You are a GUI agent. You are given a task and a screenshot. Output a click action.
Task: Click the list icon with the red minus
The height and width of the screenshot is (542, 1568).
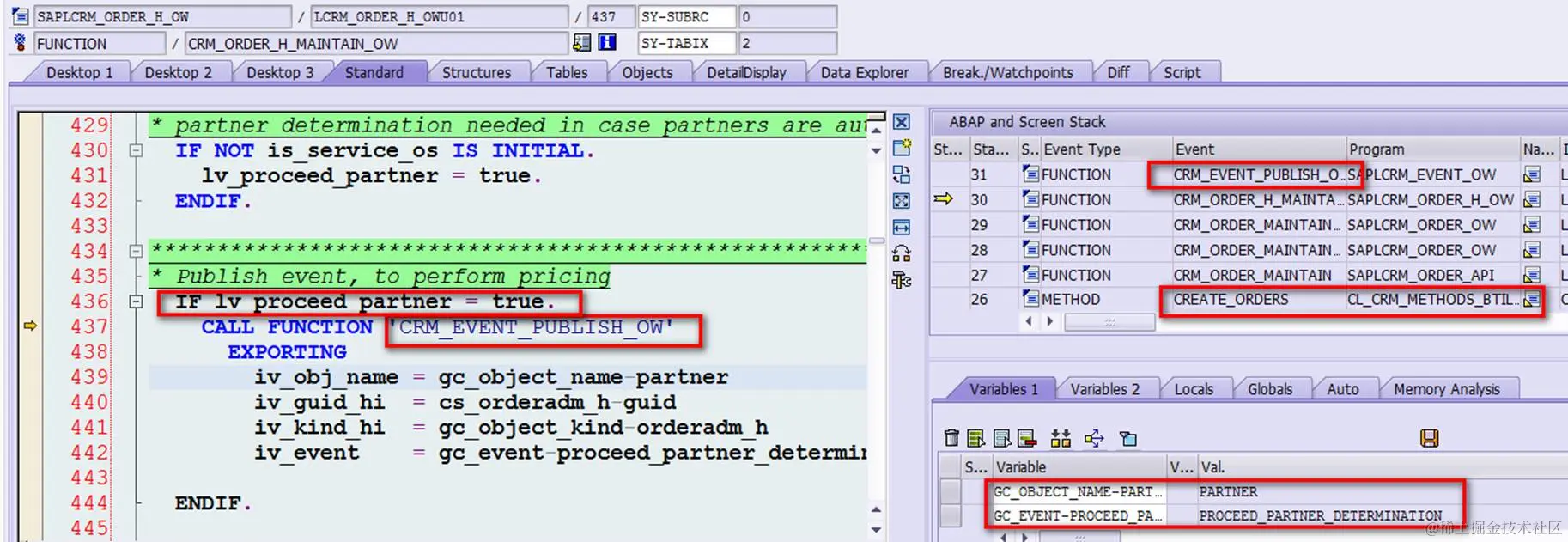click(1027, 438)
